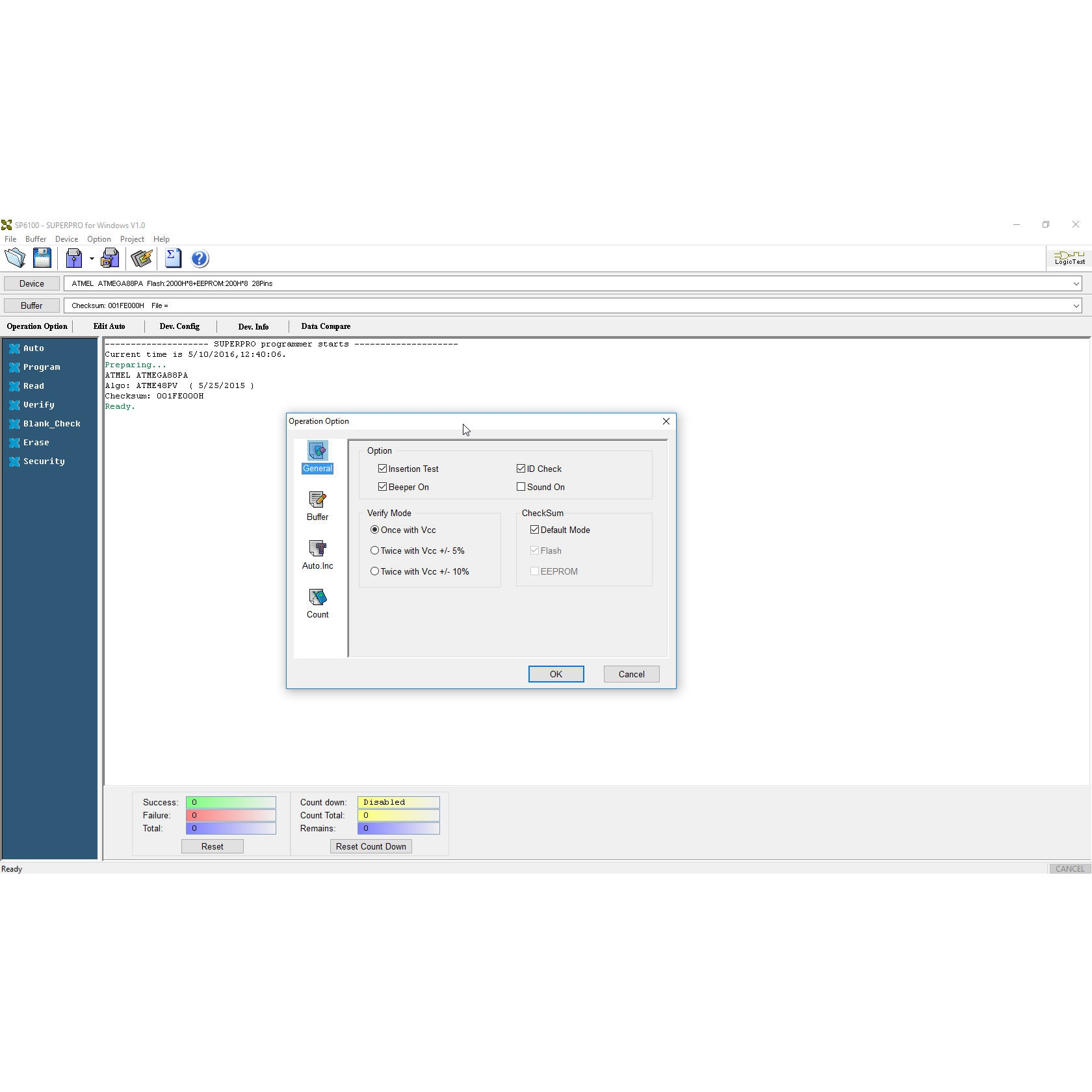
Task: Expand the device selection dropdown arrow
Action: pos(1076,283)
